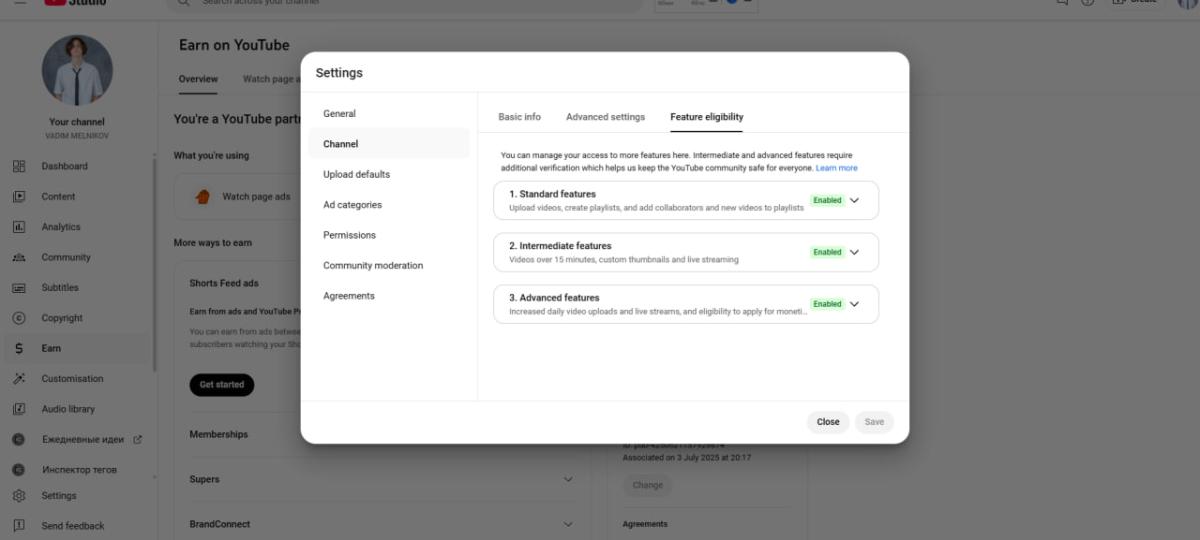The width and height of the screenshot is (1200, 540).
Task: Click the Close button in the Settings dialog
Action: (x=828, y=422)
